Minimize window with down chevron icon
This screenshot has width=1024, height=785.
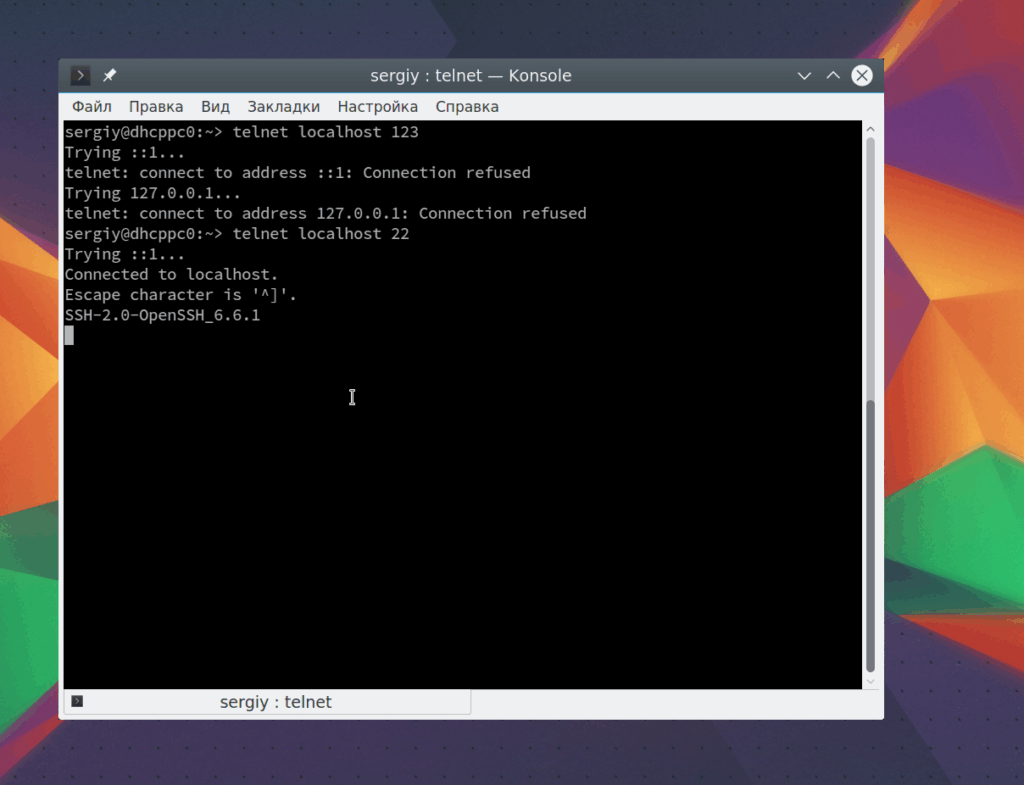click(x=804, y=76)
